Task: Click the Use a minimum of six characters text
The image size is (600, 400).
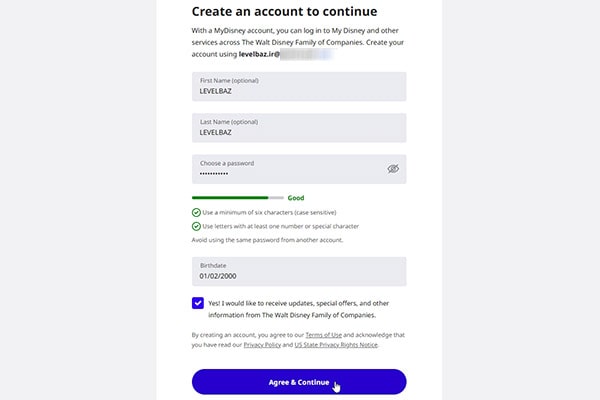Action: tap(269, 212)
